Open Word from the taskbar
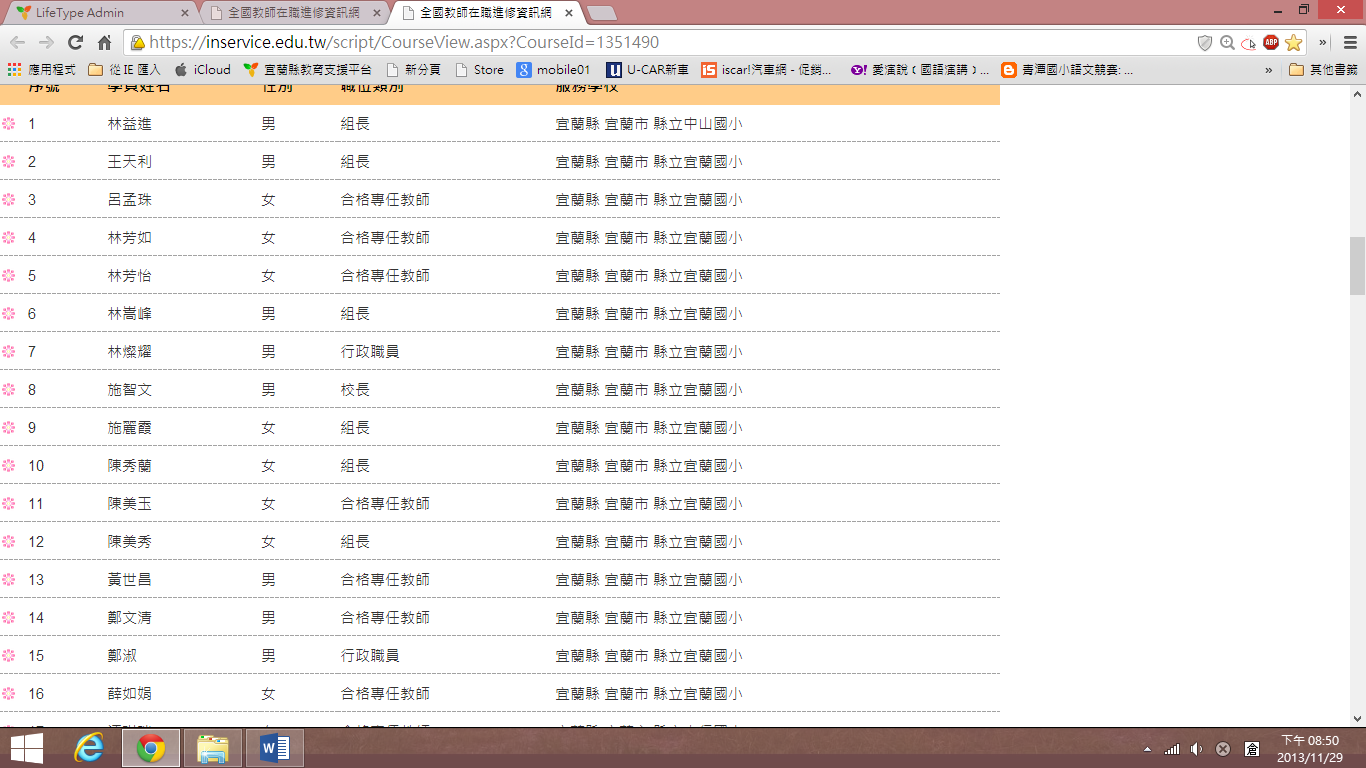The height and width of the screenshot is (768, 1366). pyautogui.click(x=274, y=748)
